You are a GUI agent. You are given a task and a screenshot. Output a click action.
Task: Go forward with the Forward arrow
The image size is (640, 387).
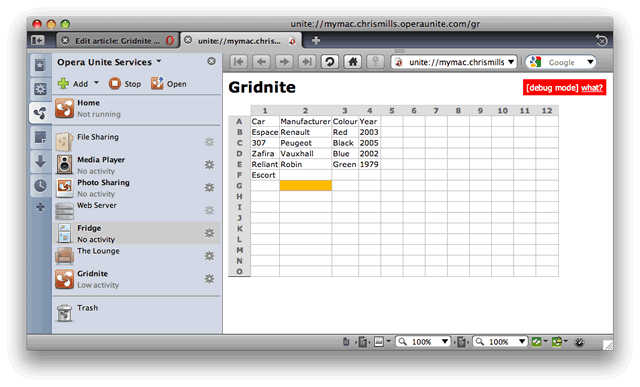click(x=284, y=62)
